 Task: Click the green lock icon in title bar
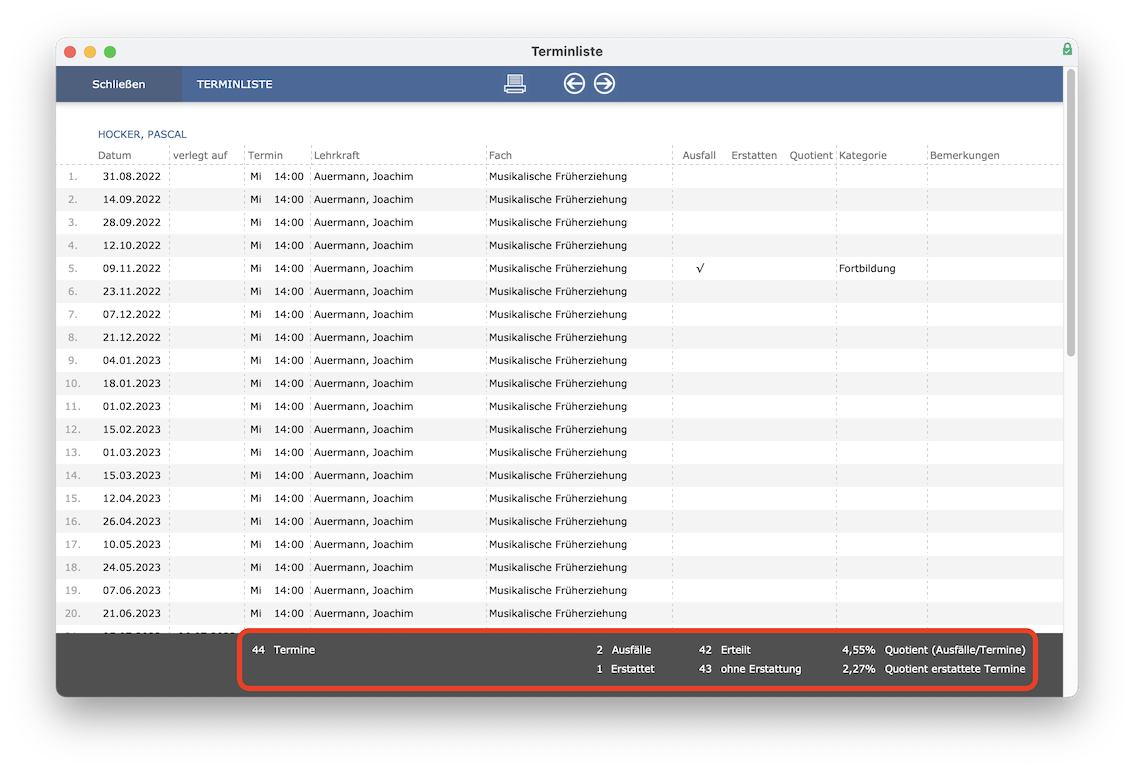click(1067, 49)
